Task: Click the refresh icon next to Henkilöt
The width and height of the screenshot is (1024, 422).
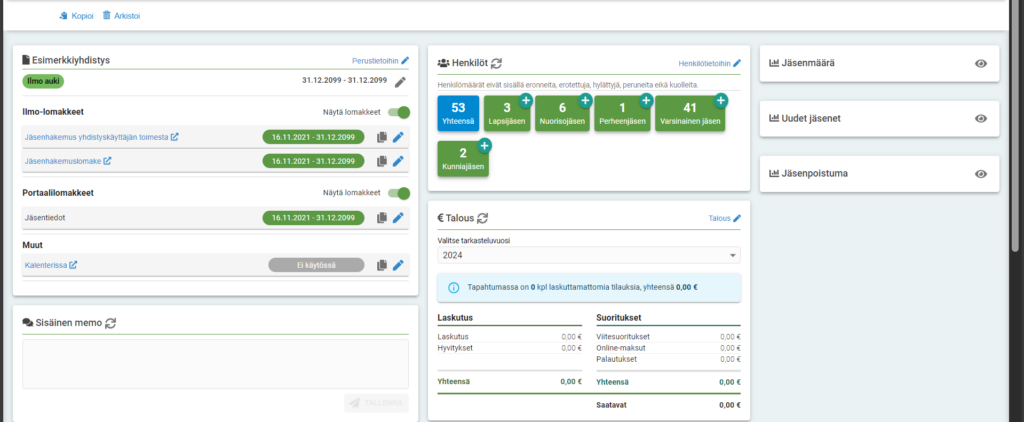Action: [x=496, y=63]
